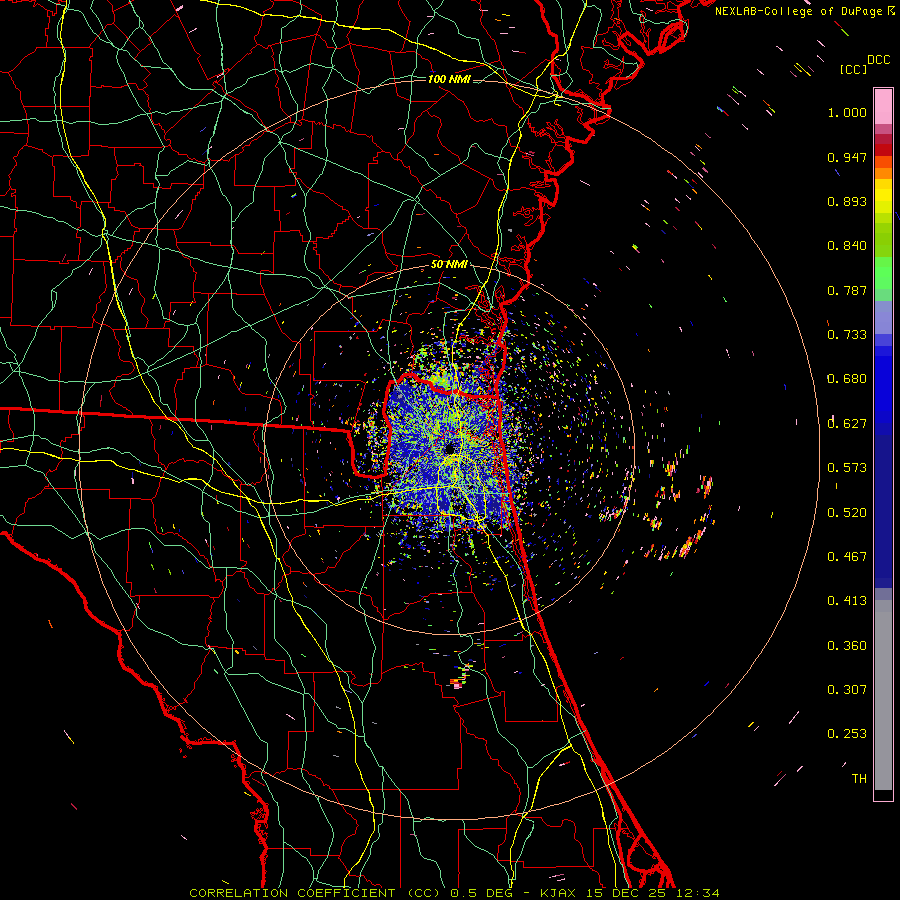
Task: Click the [CC] label near the legend
Action: tap(854, 69)
